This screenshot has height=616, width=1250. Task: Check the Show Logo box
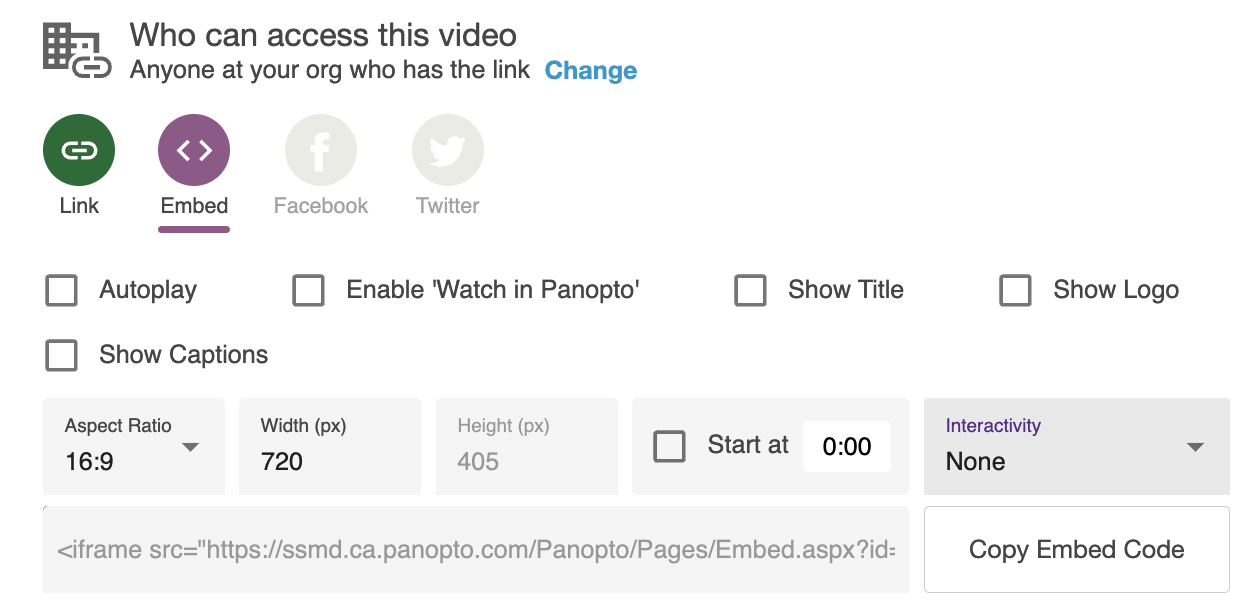[x=1015, y=290]
